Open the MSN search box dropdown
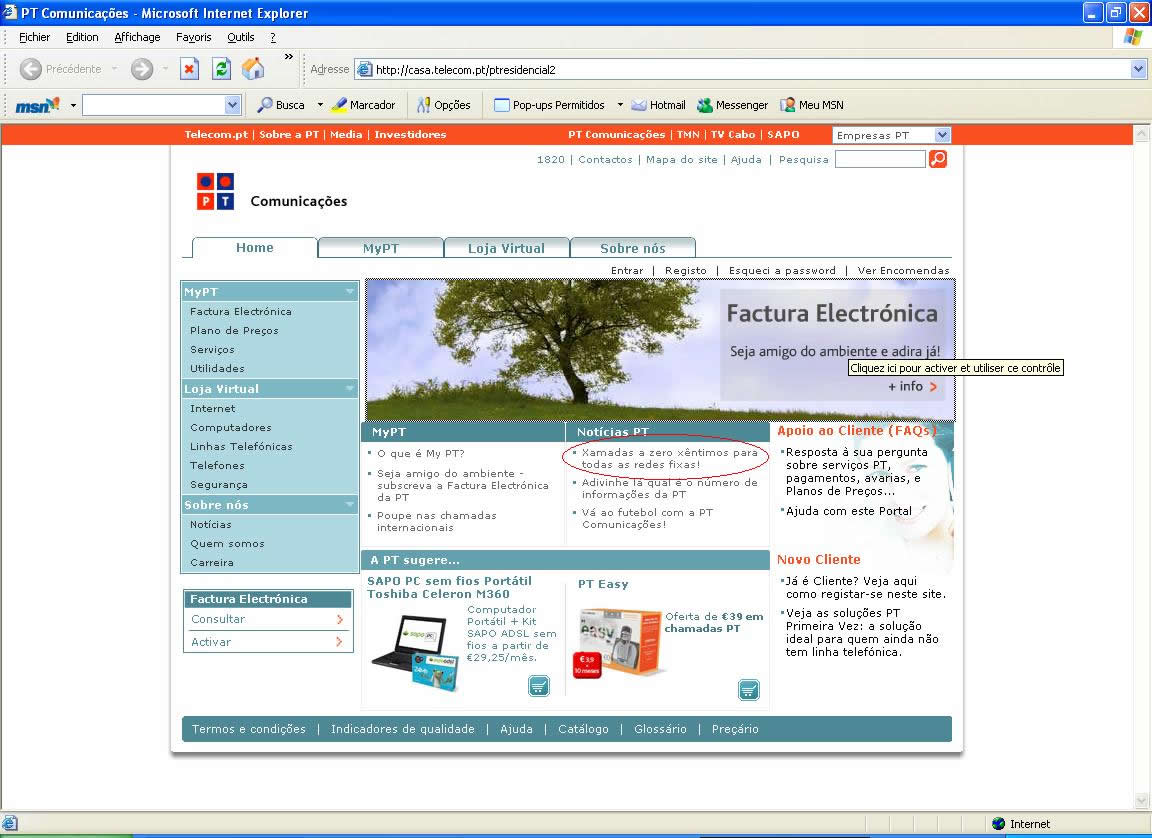This screenshot has width=1152, height=838. (x=233, y=105)
